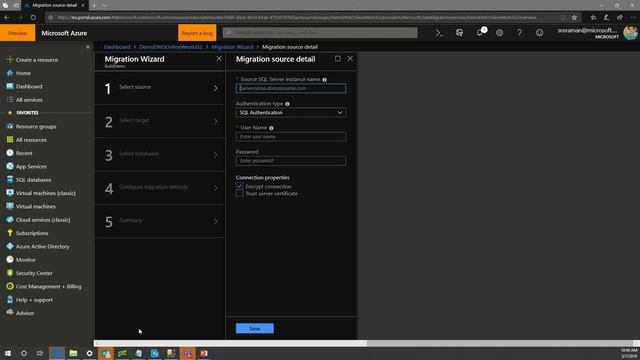Click Subscriptions key icon
This screenshot has height=360, width=640.
(10, 233)
